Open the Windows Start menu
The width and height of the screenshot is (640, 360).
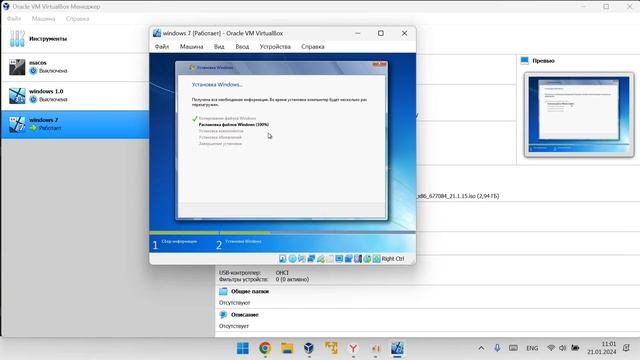pos(243,348)
